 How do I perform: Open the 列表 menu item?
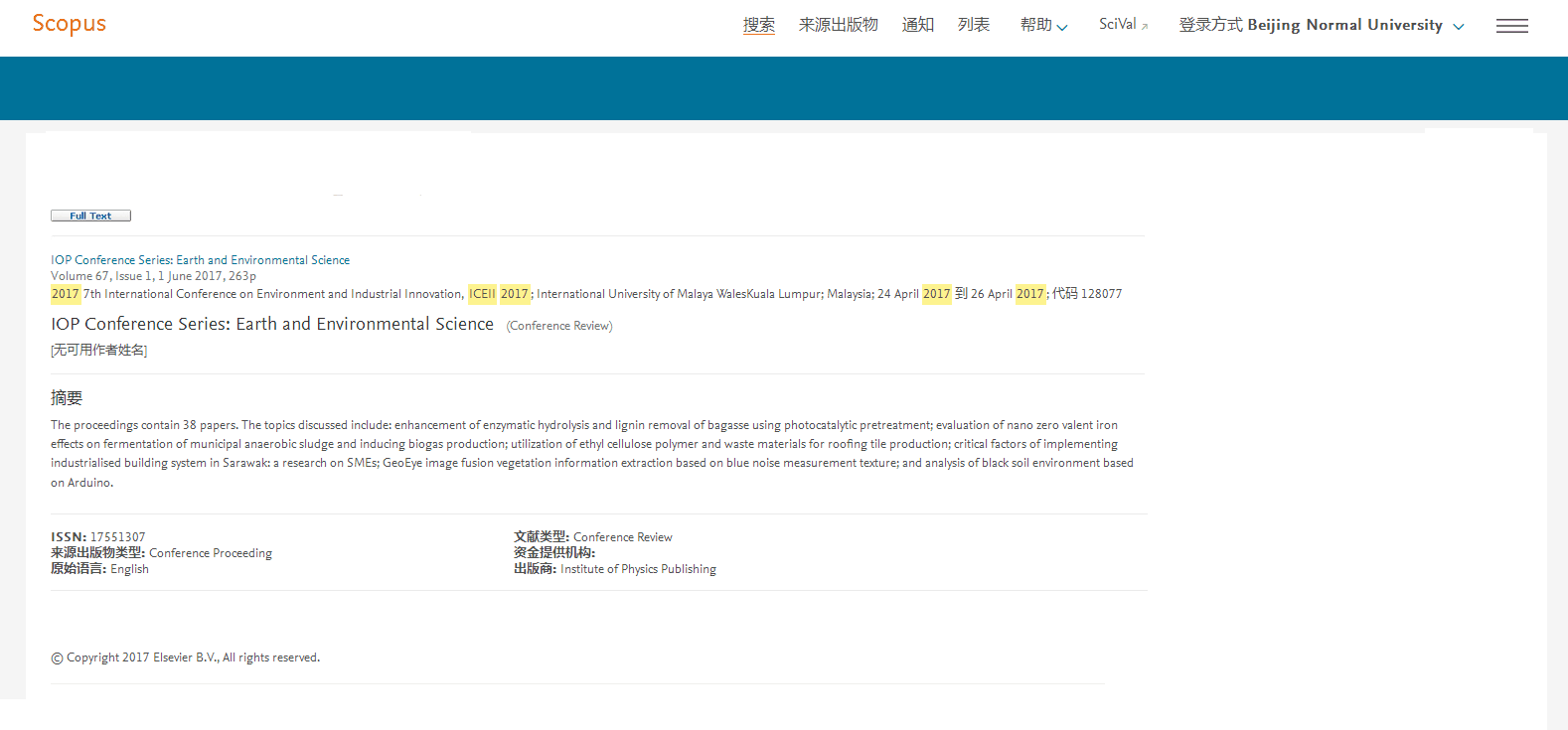973,25
